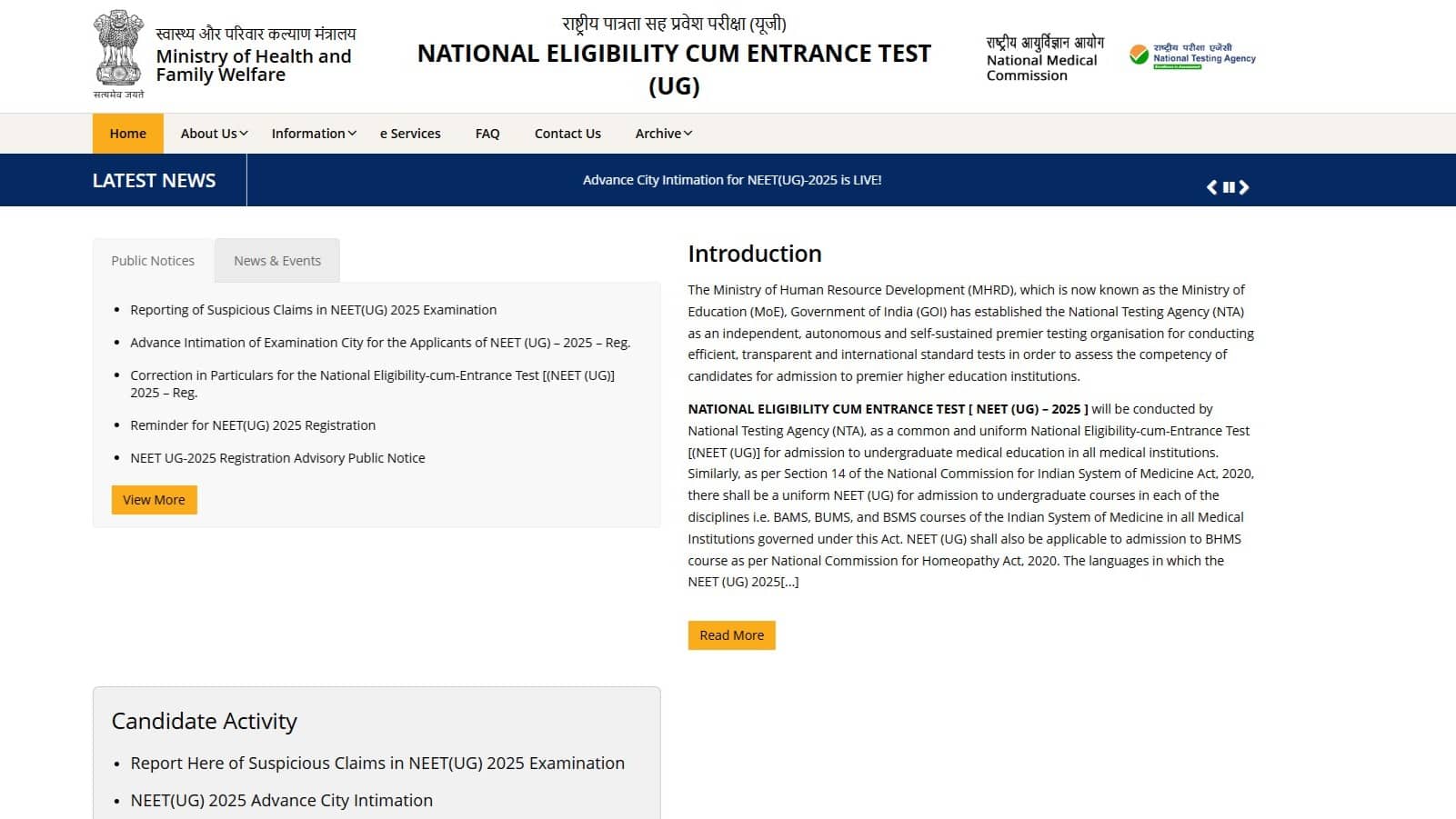The width and height of the screenshot is (1456, 819).
Task: Click the National Testing Agency logo
Action: pos(1192,55)
